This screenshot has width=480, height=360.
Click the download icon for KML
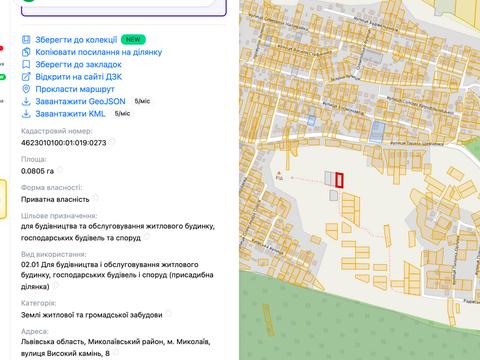pyautogui.click(x=26, y=114)
